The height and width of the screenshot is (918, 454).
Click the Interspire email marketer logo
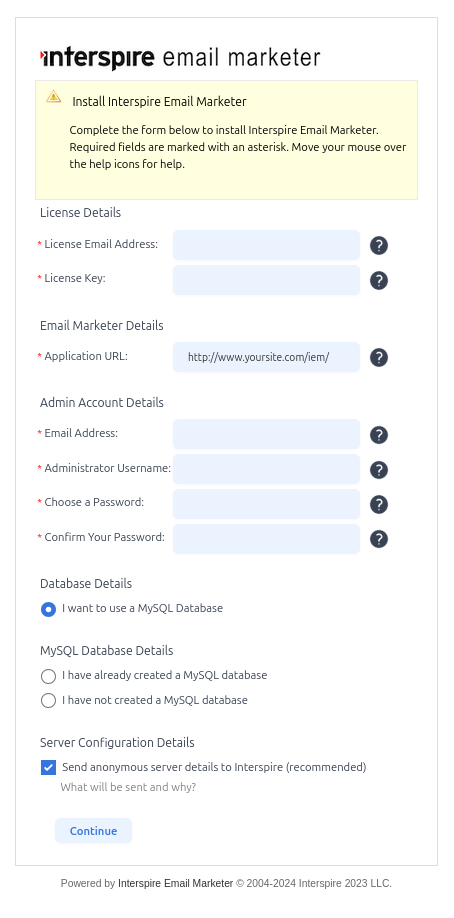pyautogui.click(x=180, y=57)
